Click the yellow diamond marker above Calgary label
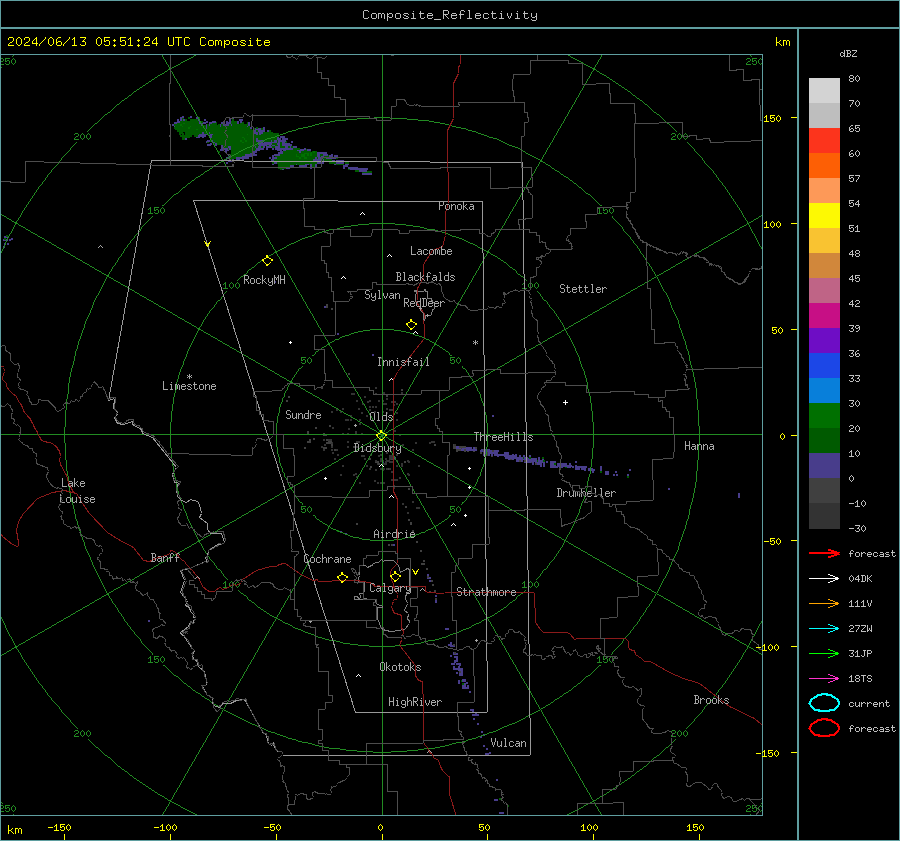This screenshot has height=841, width=900. tap(395, 576)
